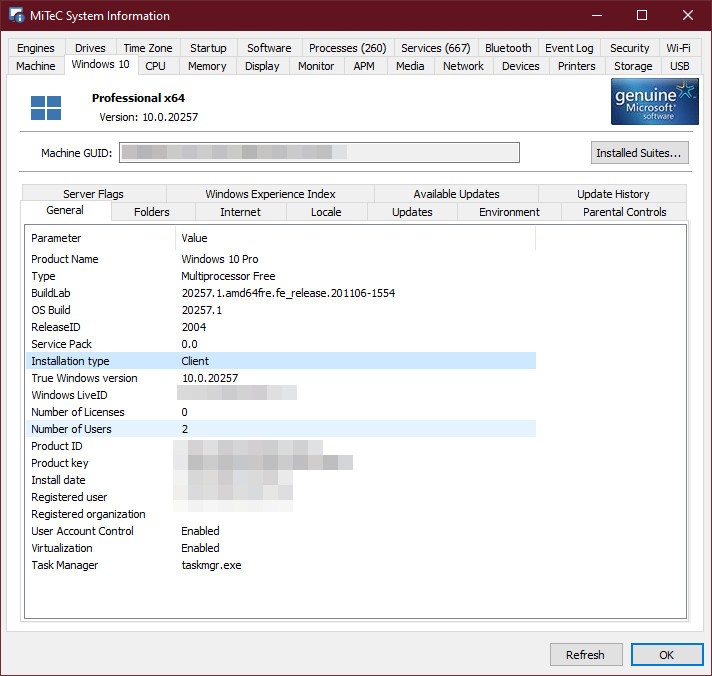Open the Update History sub-tab
This screenshot has width=712, height=676.
[613, 194]
